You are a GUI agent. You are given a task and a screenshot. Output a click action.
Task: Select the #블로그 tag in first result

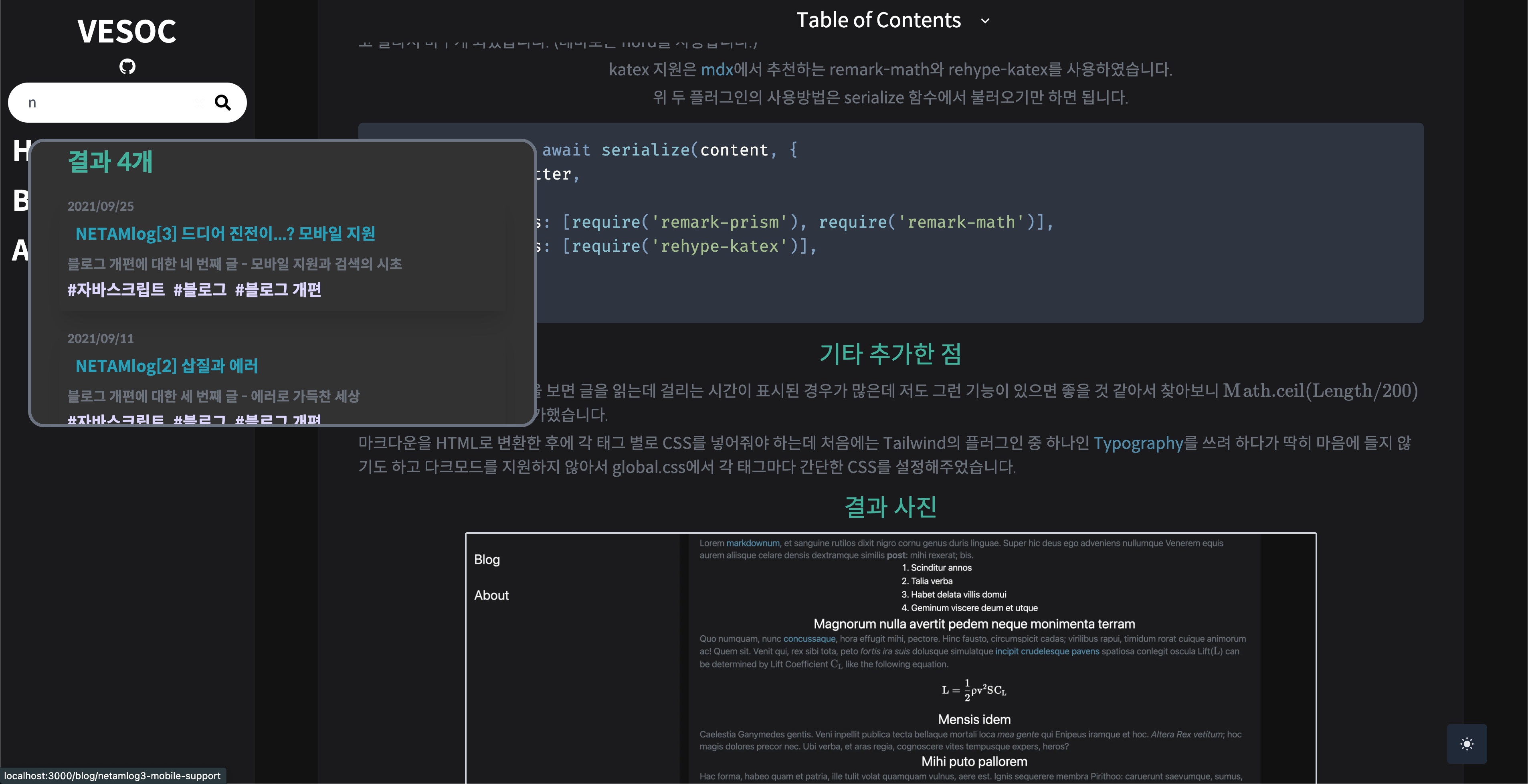pos(200,289)
